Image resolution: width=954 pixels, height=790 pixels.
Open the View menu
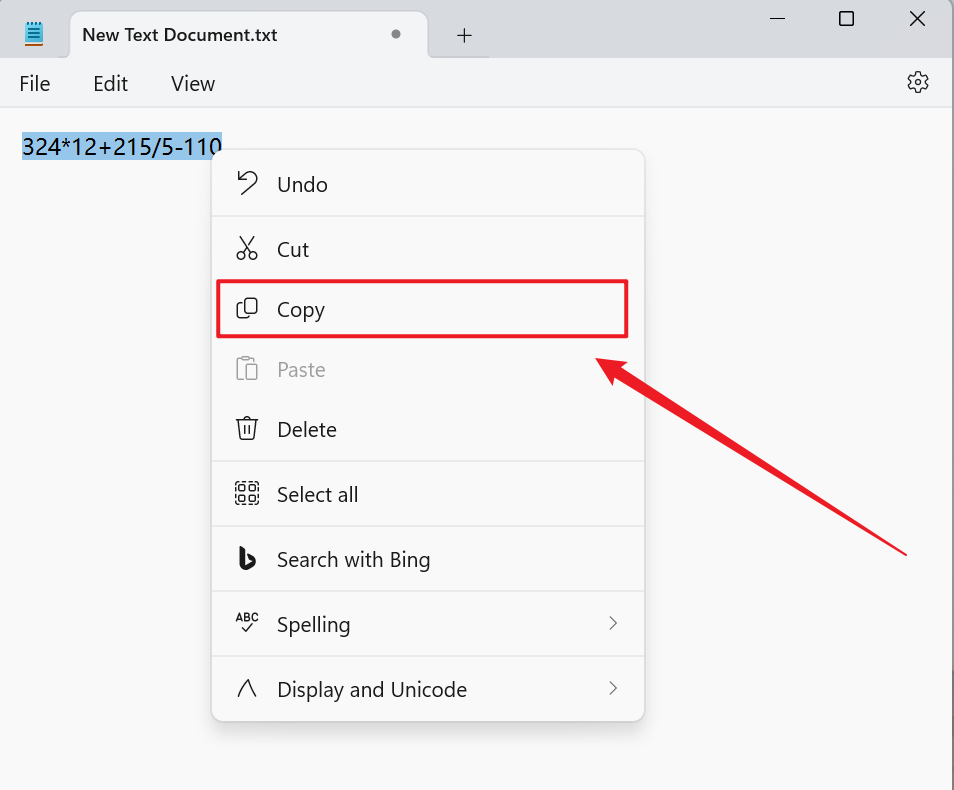pos(193,84)
